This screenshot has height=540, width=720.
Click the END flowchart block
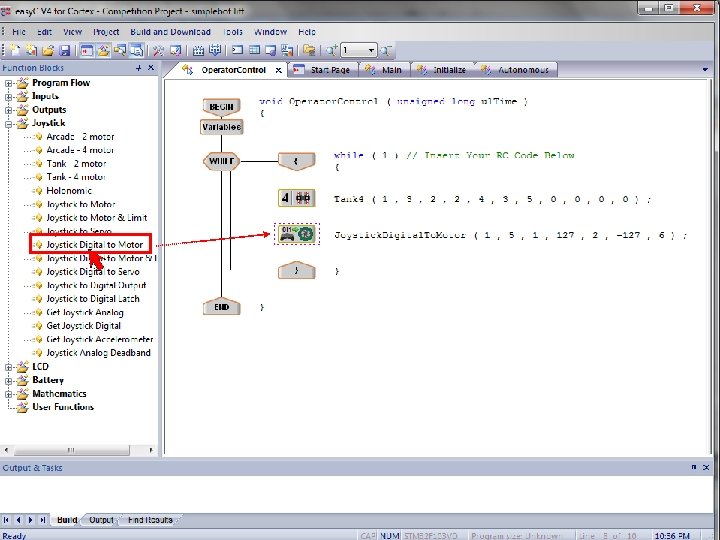(x=221, y=307)
